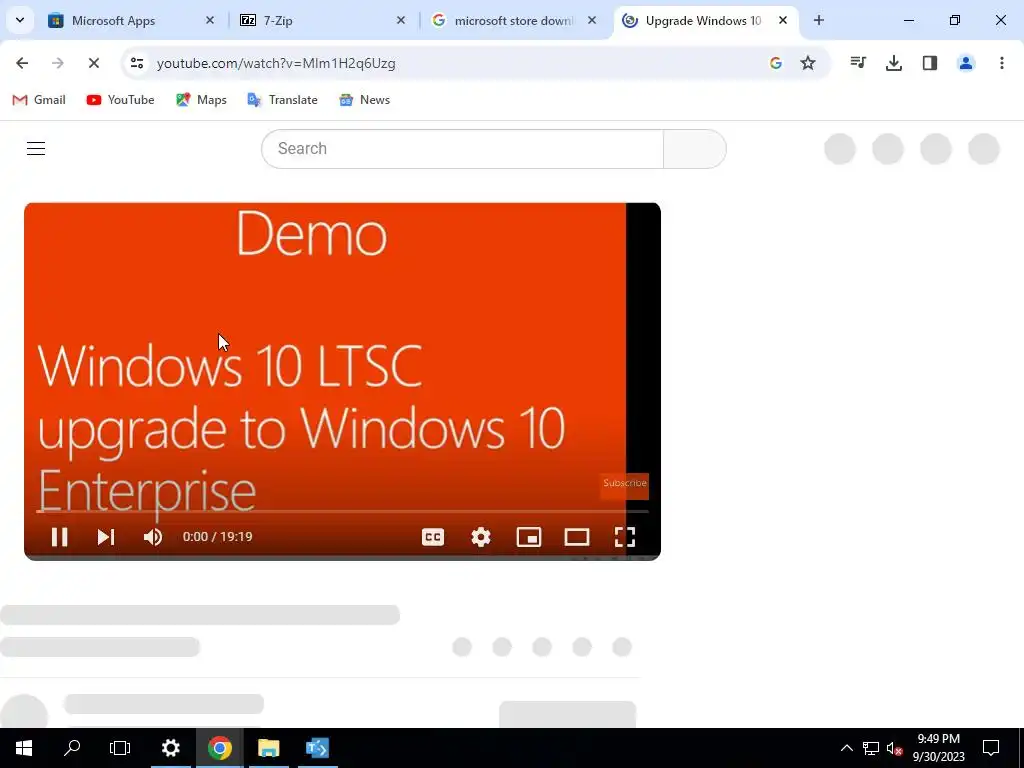Image resolution: width=1024 pixels, height=768 pixels.
Task: Open the Windows notification center
Action: pyautogui.click(x=991, y=748)
